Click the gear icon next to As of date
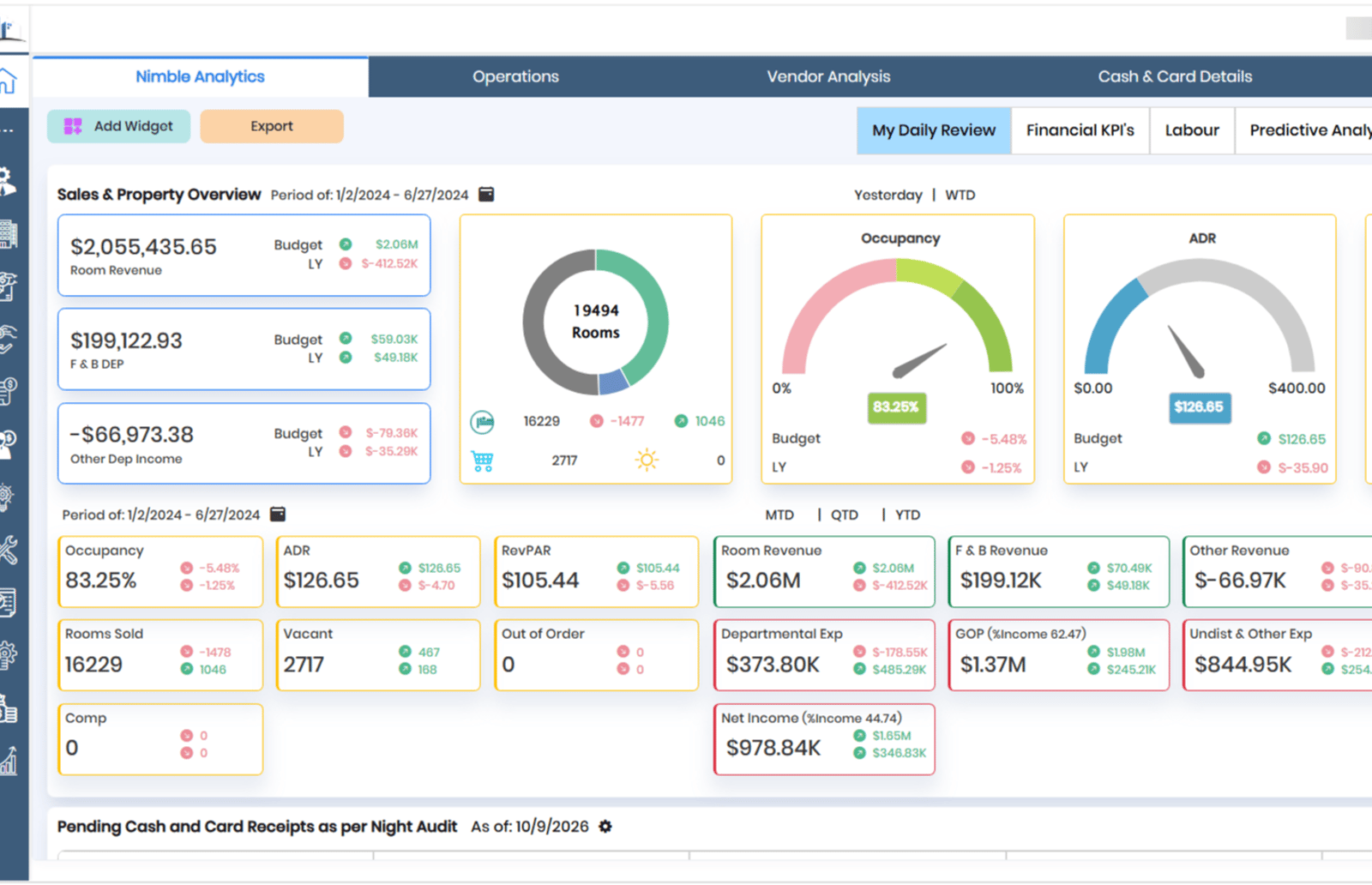 (x=605, y=826)
